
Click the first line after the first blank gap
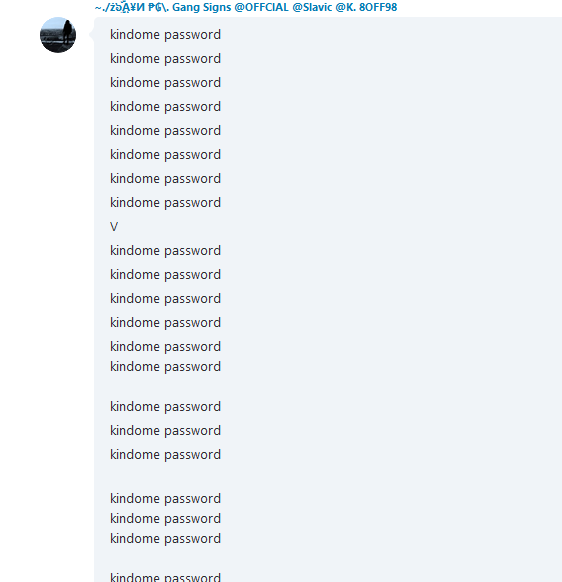tap(166, 406)
